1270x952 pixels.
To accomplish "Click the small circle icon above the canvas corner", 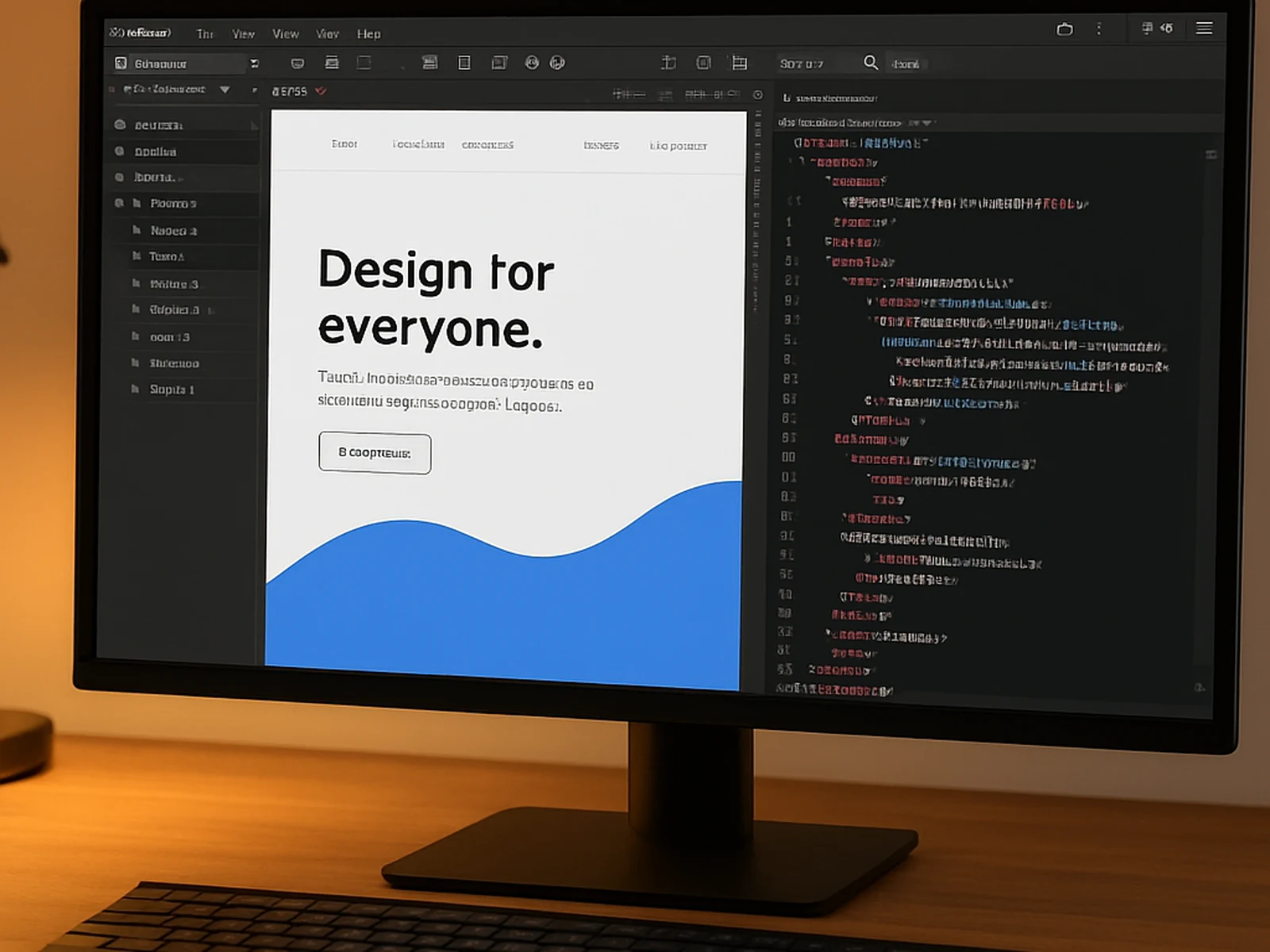I will click(x=758, y=94).
